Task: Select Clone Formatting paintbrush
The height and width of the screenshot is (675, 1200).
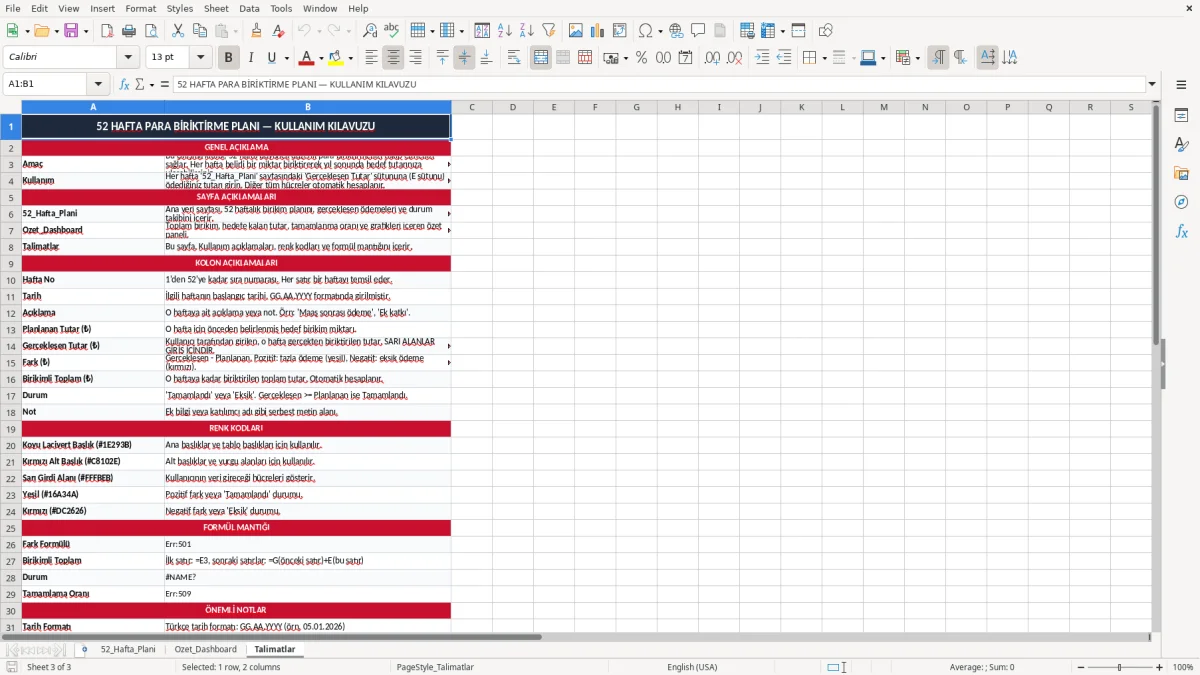Action: 256,31
